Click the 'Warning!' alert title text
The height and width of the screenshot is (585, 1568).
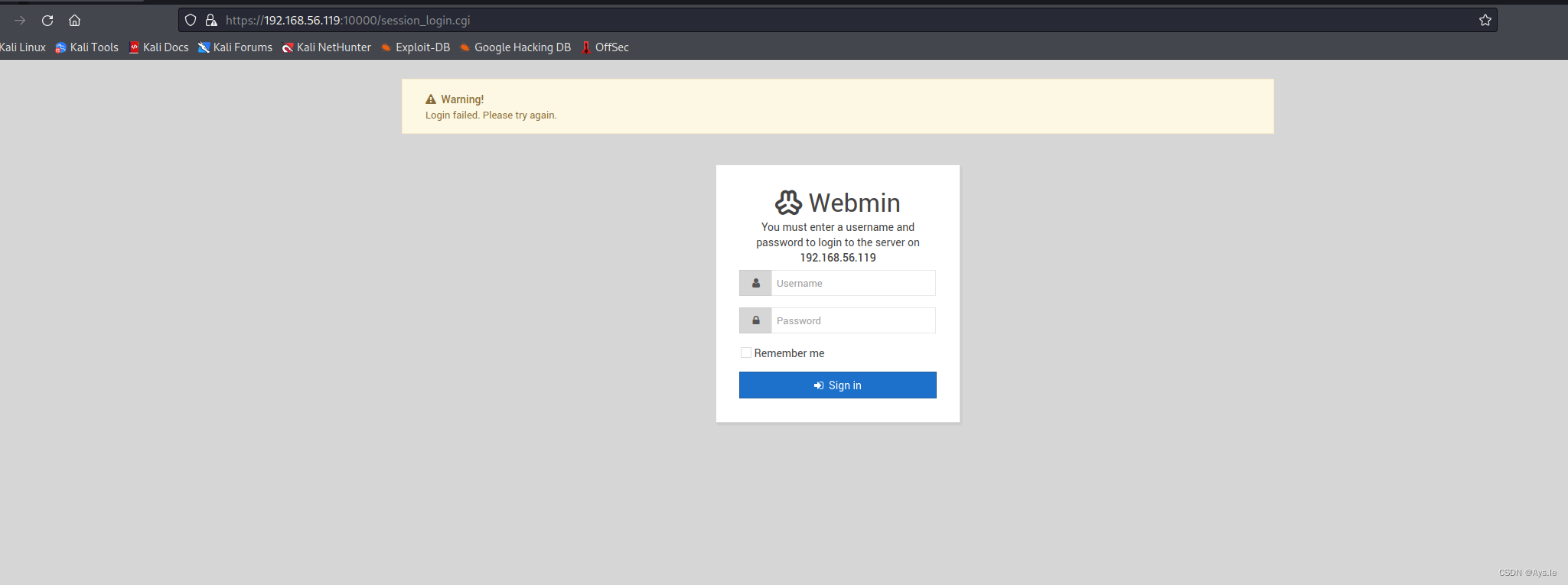(462, 99)
